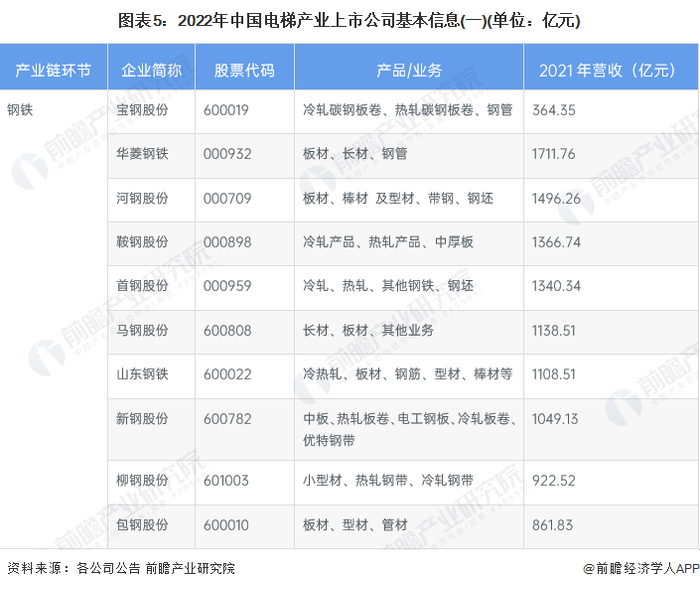Click the @前瞻经济学人APP credit
The width and height of the screenshot is (700, 589).
(x=641, y=568)
